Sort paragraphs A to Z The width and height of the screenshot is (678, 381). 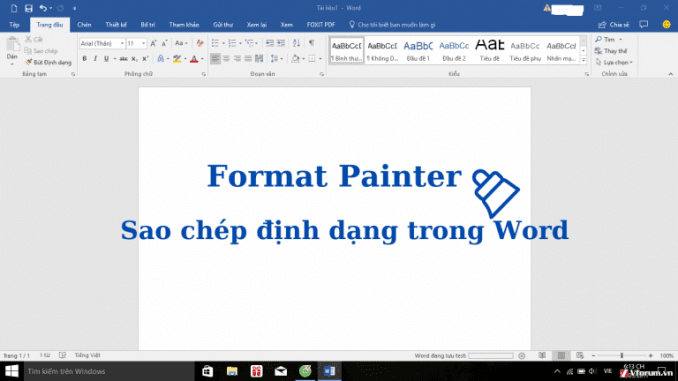296,43
